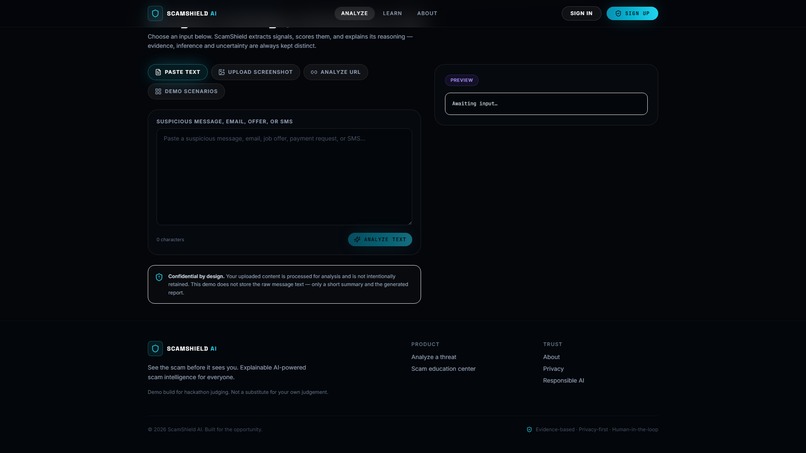Screen dimensions: 806x453
Task: Open the Privacy footer link
Action: coord(553,369)
